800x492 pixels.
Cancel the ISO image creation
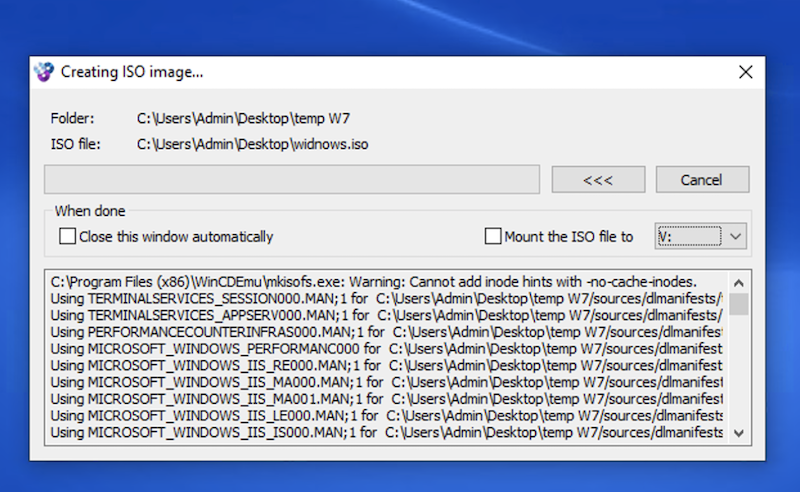click(702, 180)
